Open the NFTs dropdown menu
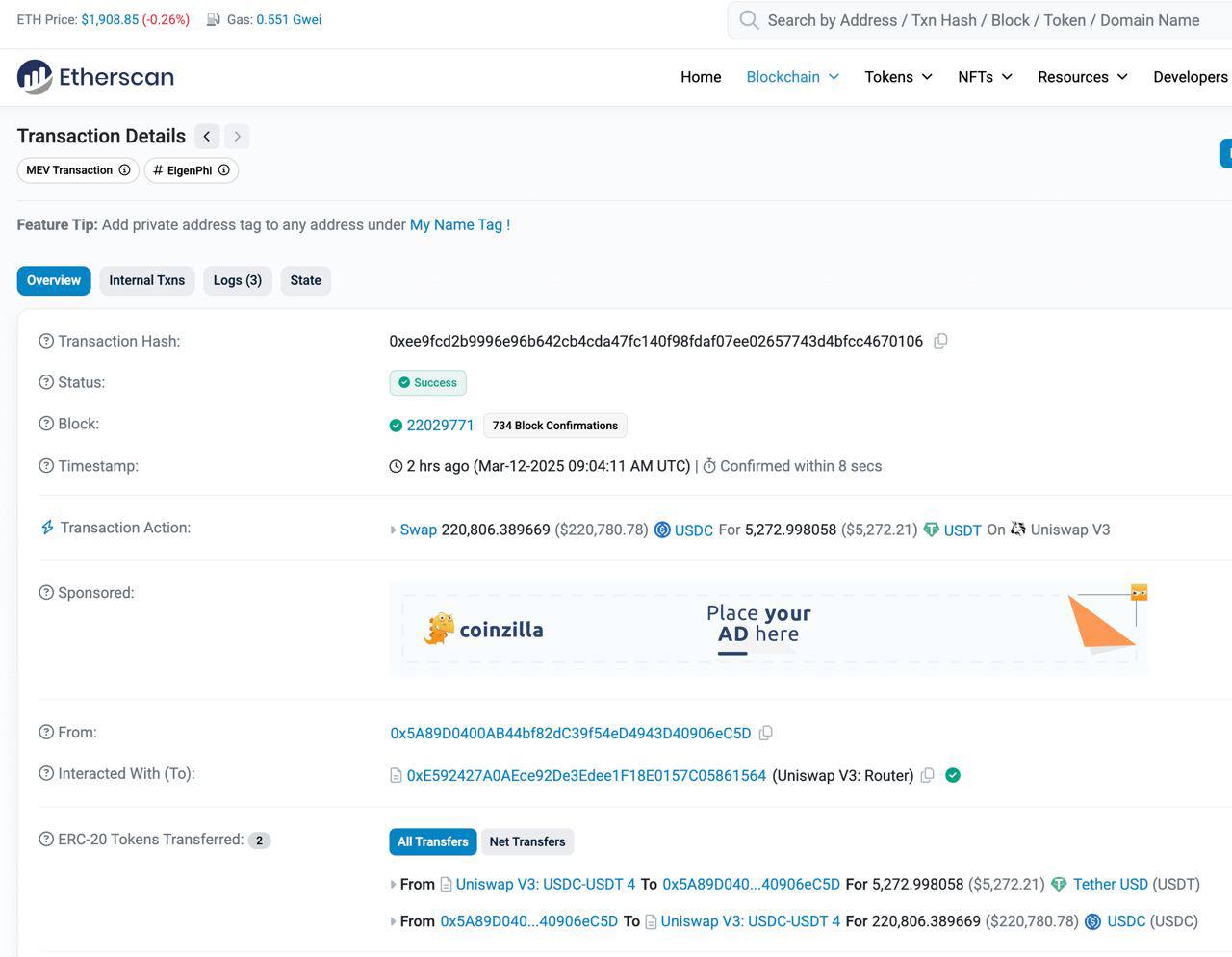The image size is (1232, 957). 985,77
